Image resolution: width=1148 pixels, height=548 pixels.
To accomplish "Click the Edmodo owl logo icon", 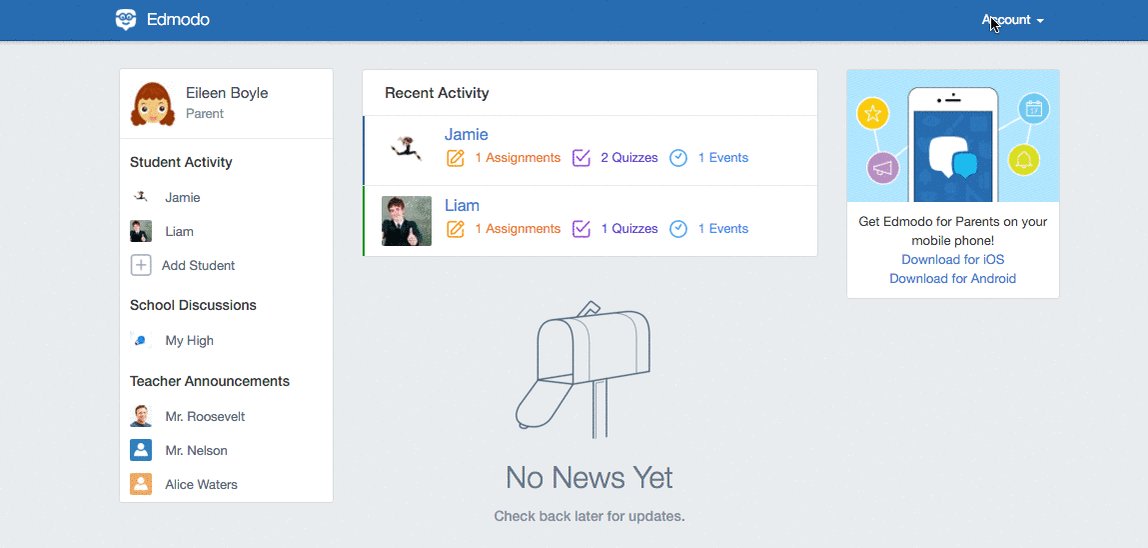I will (126, 20).
